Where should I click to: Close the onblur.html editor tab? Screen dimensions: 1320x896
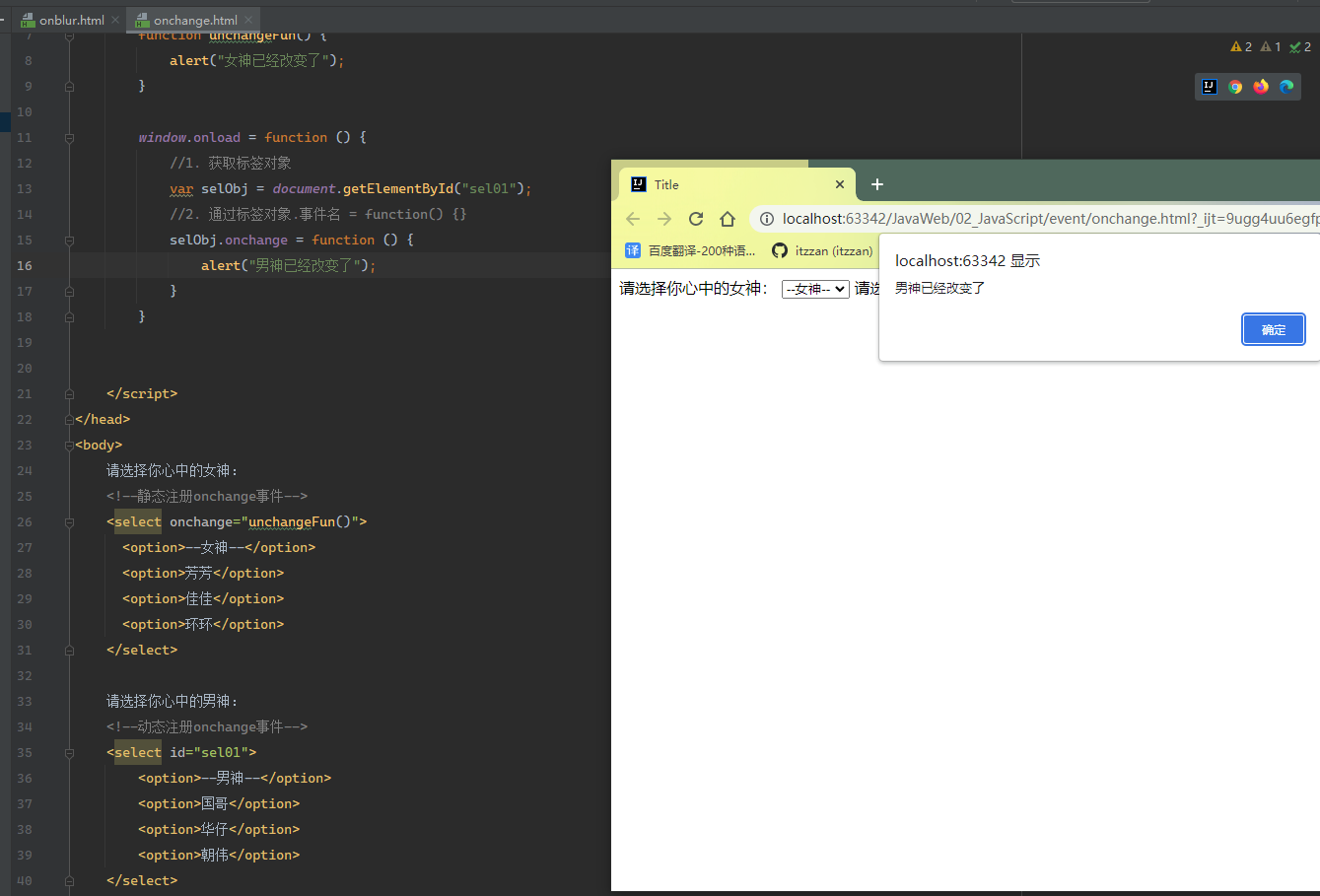tap(115, 20)
